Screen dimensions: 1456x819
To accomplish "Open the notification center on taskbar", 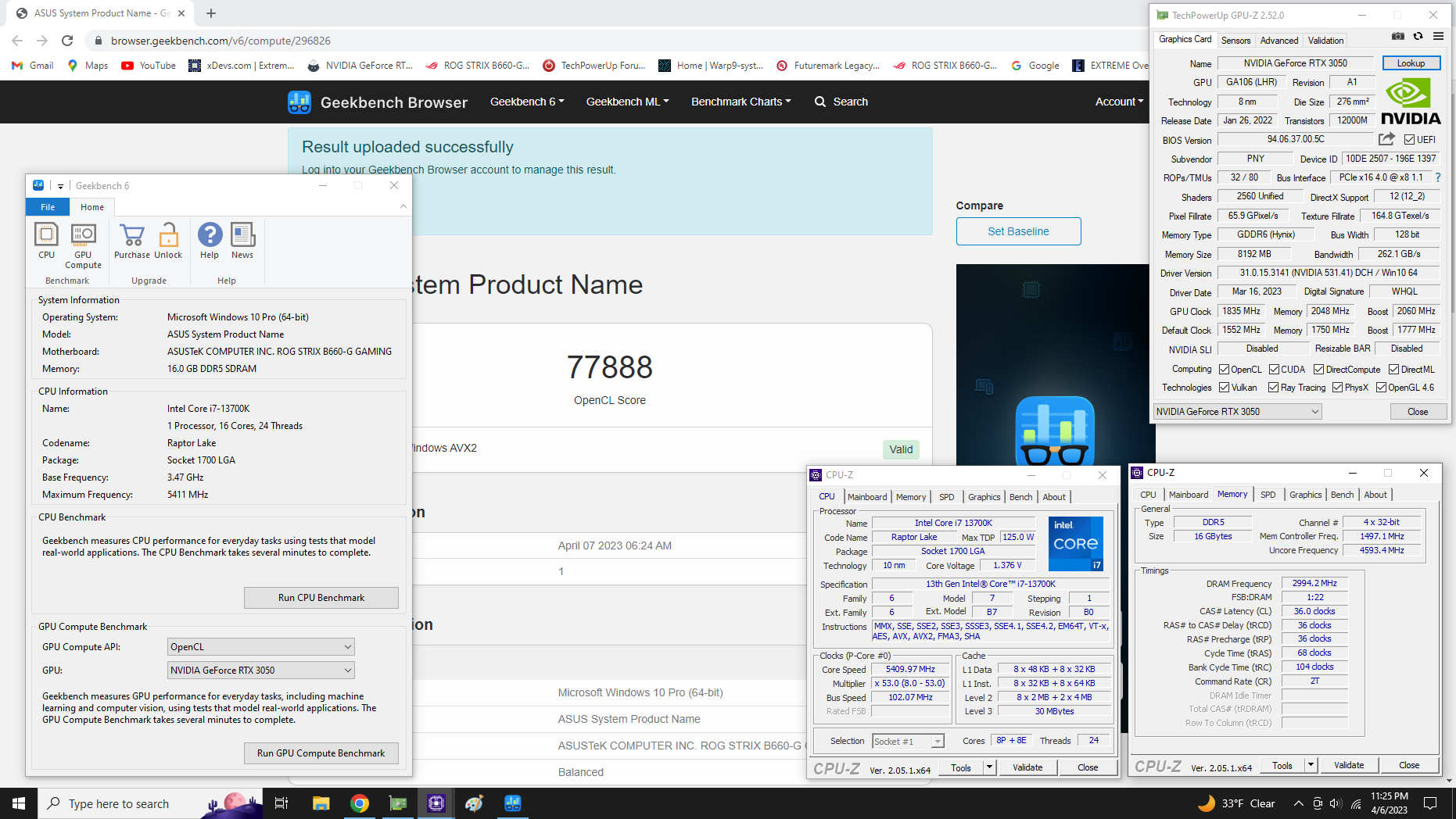I will click(1430, 803).
